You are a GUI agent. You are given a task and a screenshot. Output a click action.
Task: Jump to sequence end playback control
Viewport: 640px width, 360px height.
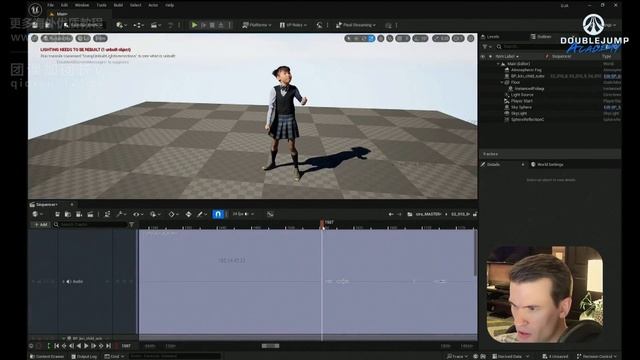109,346
